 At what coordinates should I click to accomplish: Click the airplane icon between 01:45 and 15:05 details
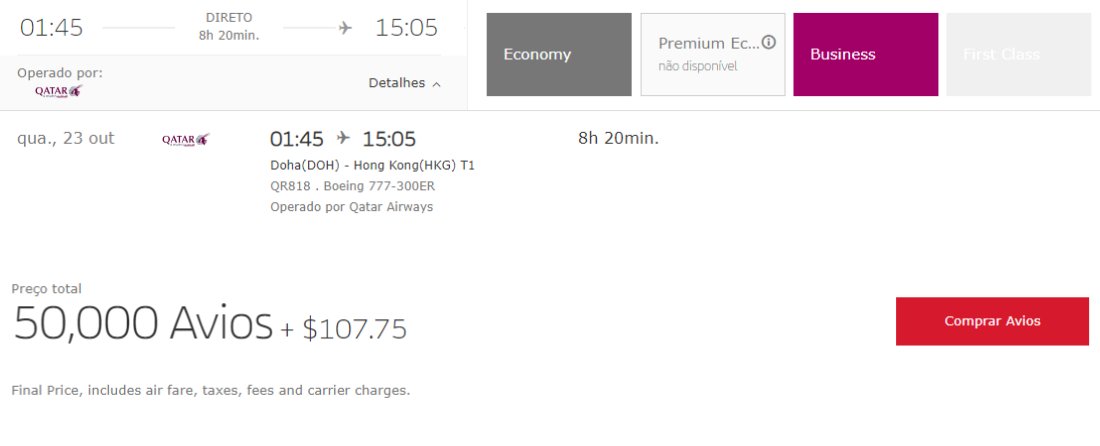[x=343, y=138]
